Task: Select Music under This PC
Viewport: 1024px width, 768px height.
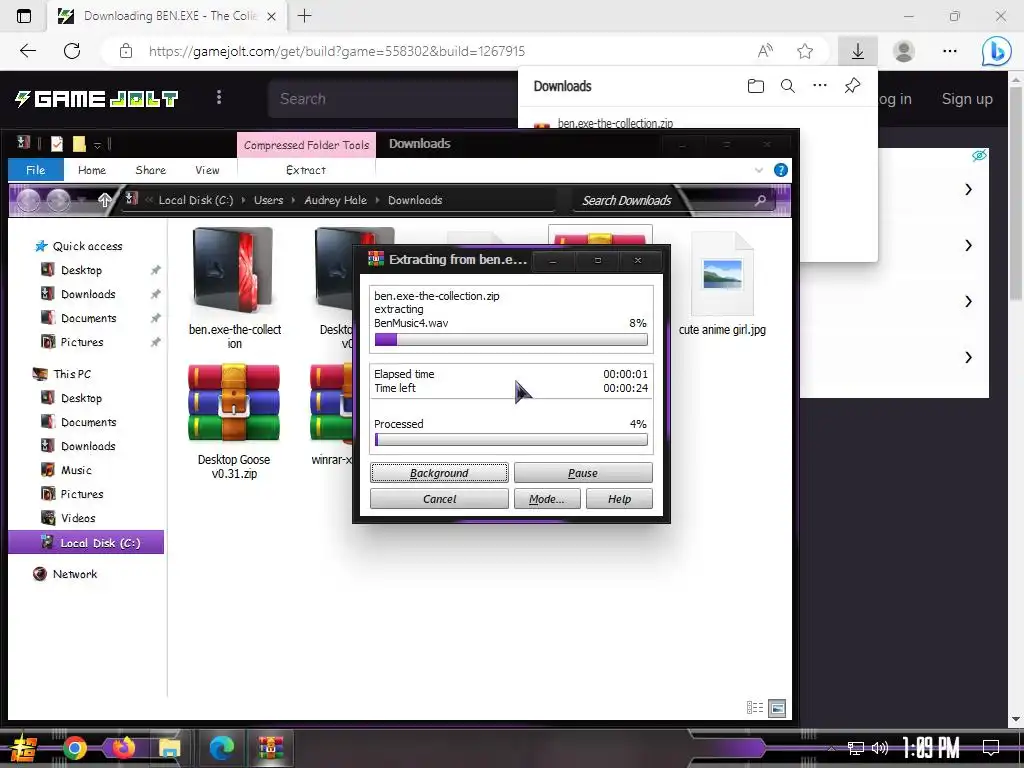Action: point(76,470)
